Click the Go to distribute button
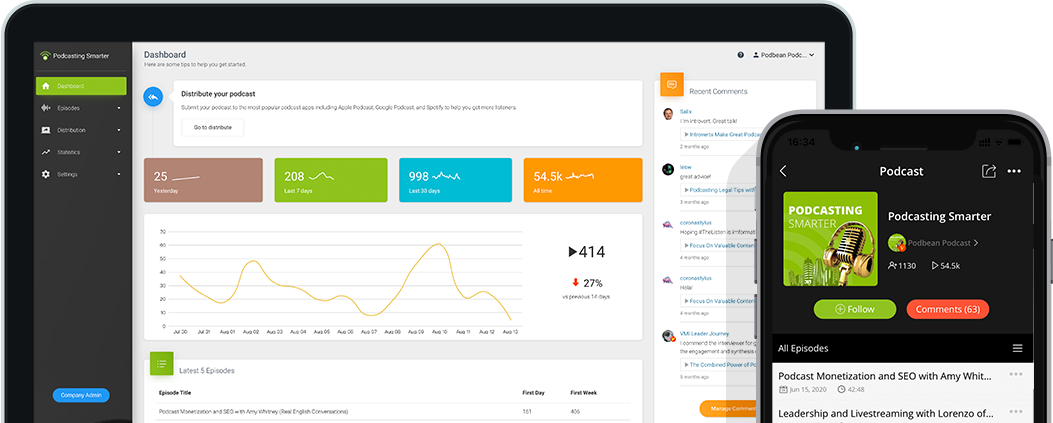 (x=212, y=128)
